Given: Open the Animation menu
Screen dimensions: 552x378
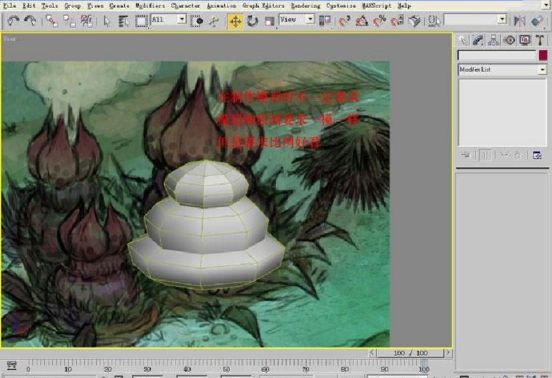Looking at the screenshot, I should click(221, 6).
